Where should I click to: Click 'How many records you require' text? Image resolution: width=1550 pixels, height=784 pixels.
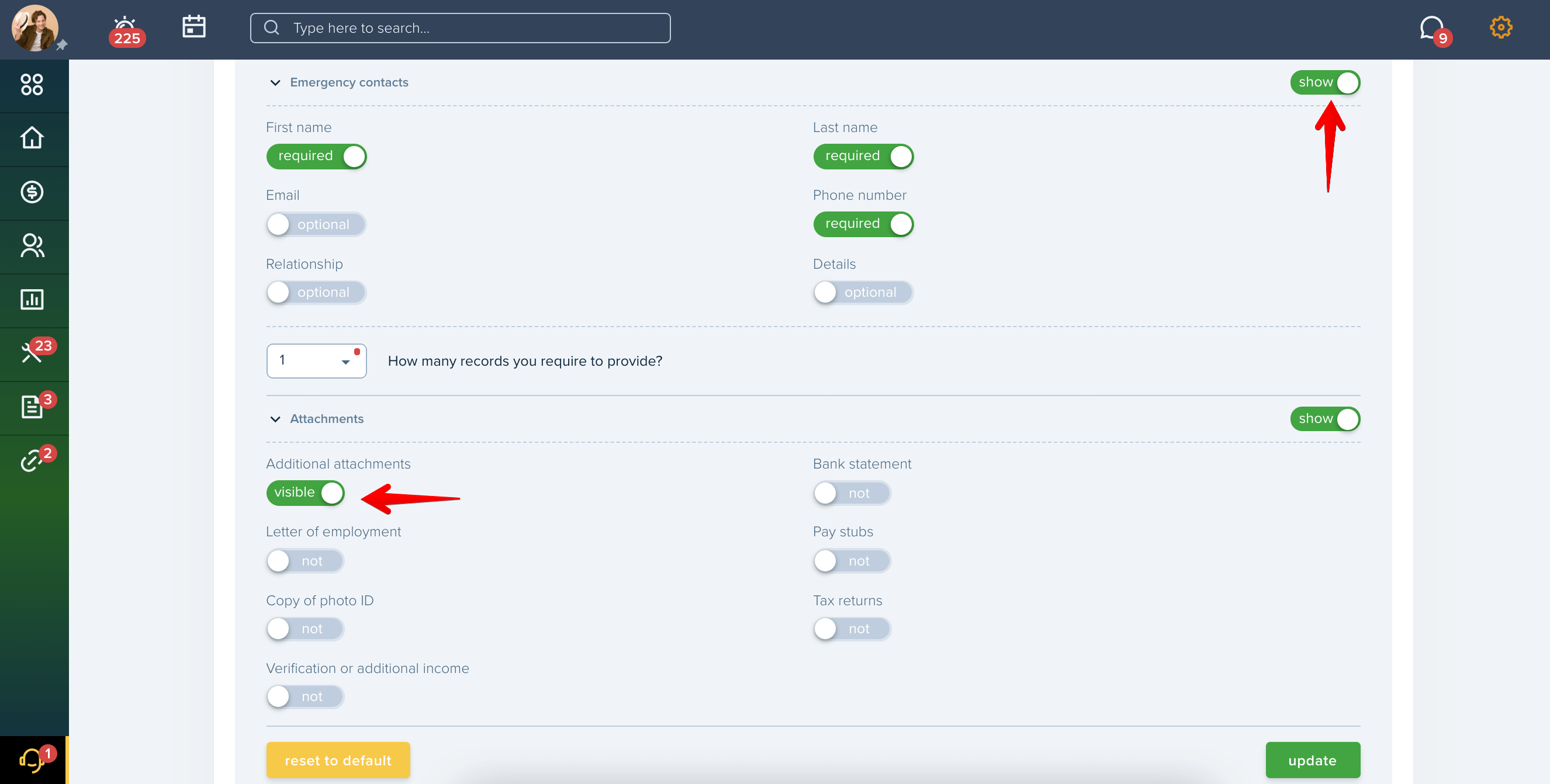point(525,360)
